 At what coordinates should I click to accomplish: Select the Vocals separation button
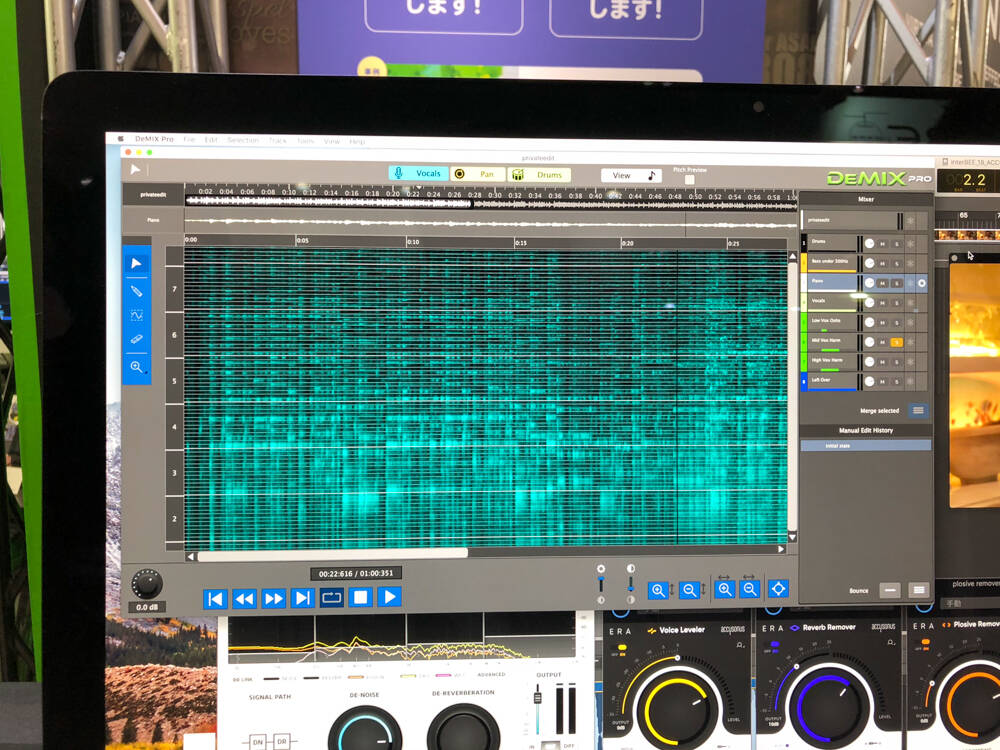418,173
